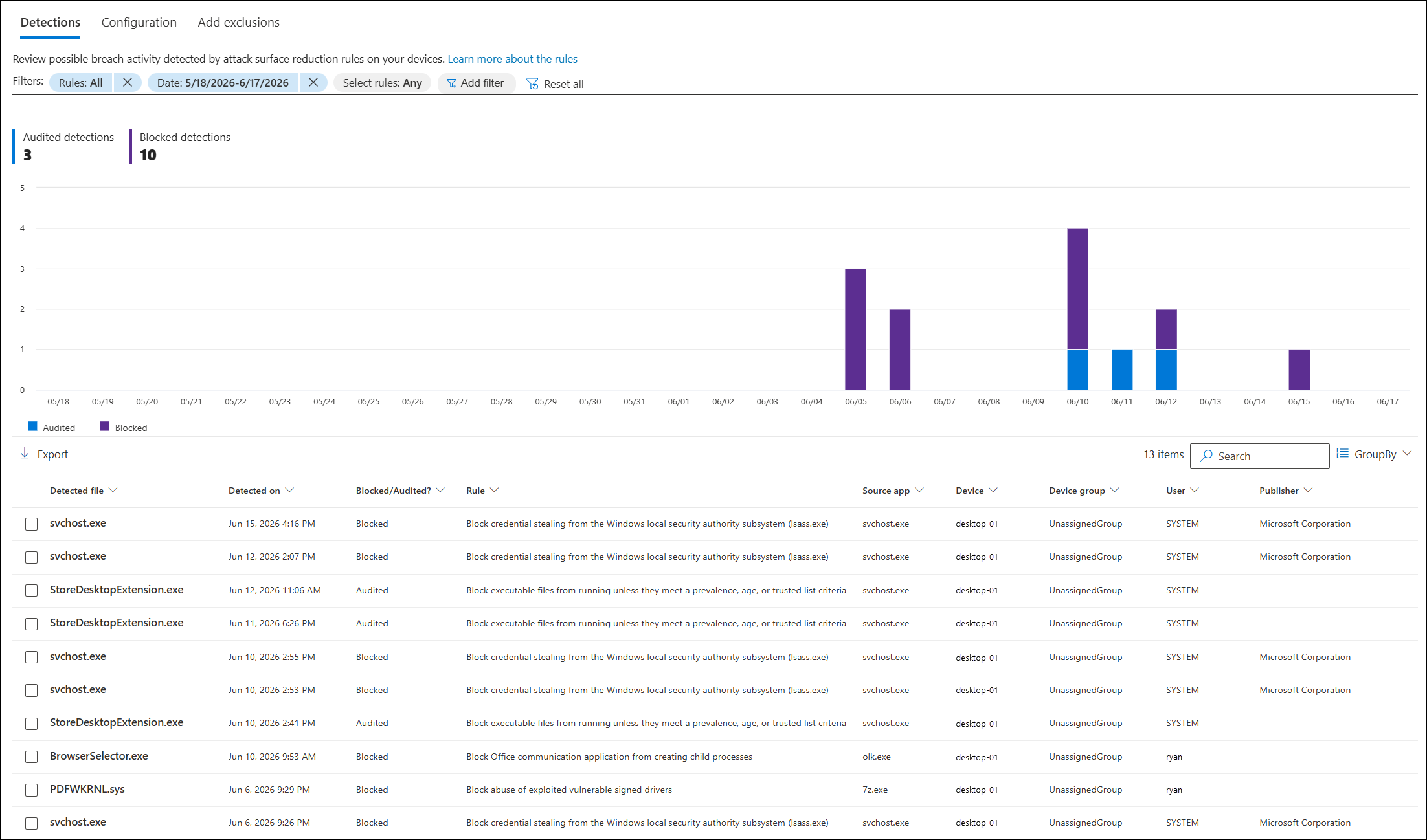Click the purple Blocked legend swatch

tap(105, 426)
